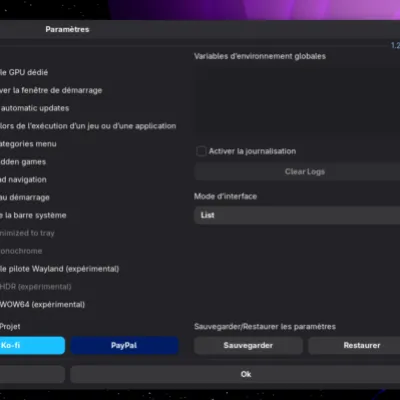Open the 'Mode d'interface' List dropdown
The width and height of the screenshot is (400, 400).
tap(297, 215)
